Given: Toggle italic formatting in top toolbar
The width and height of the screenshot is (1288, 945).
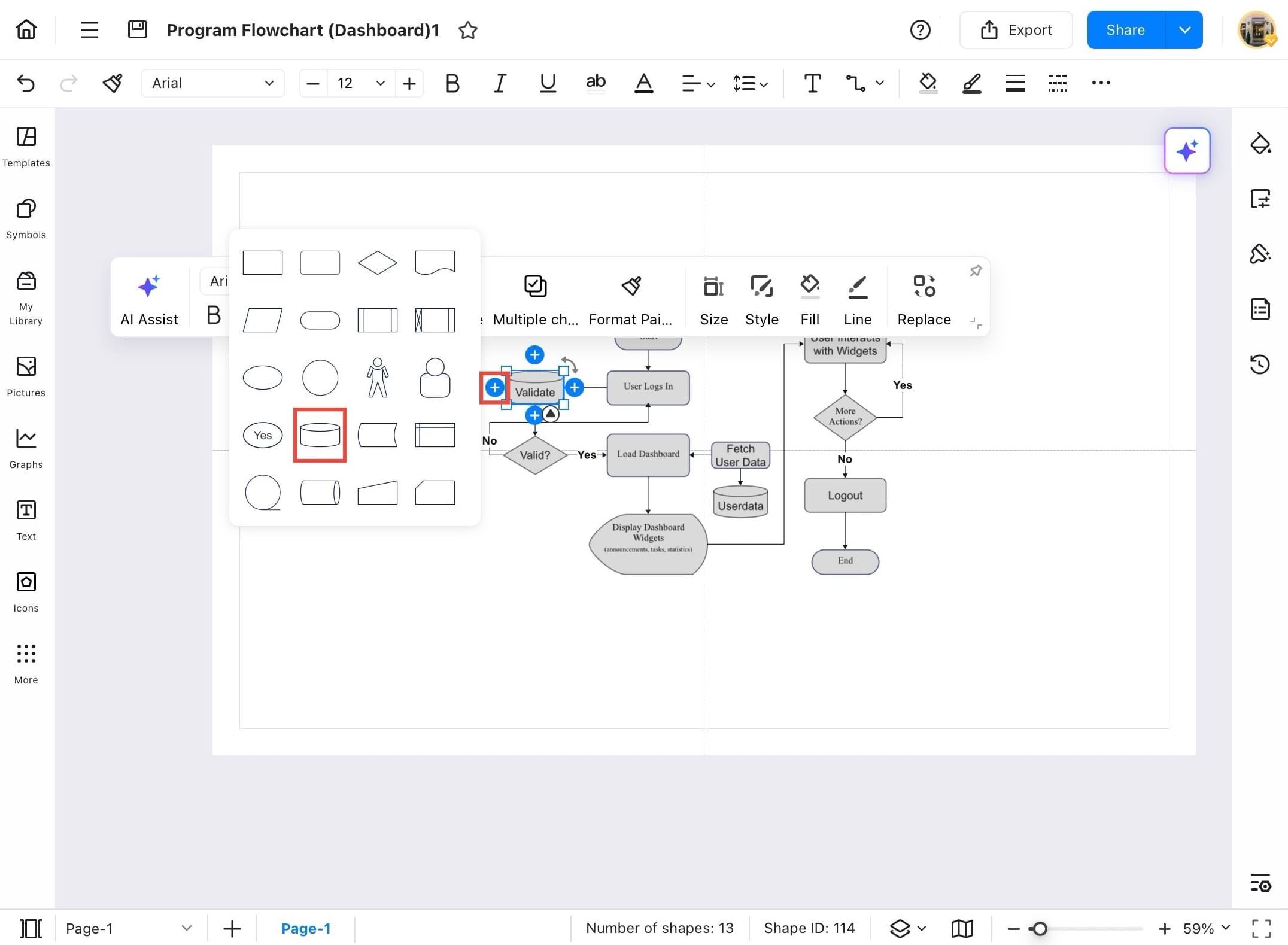Looking at the screenshot, I should (500, 83).
